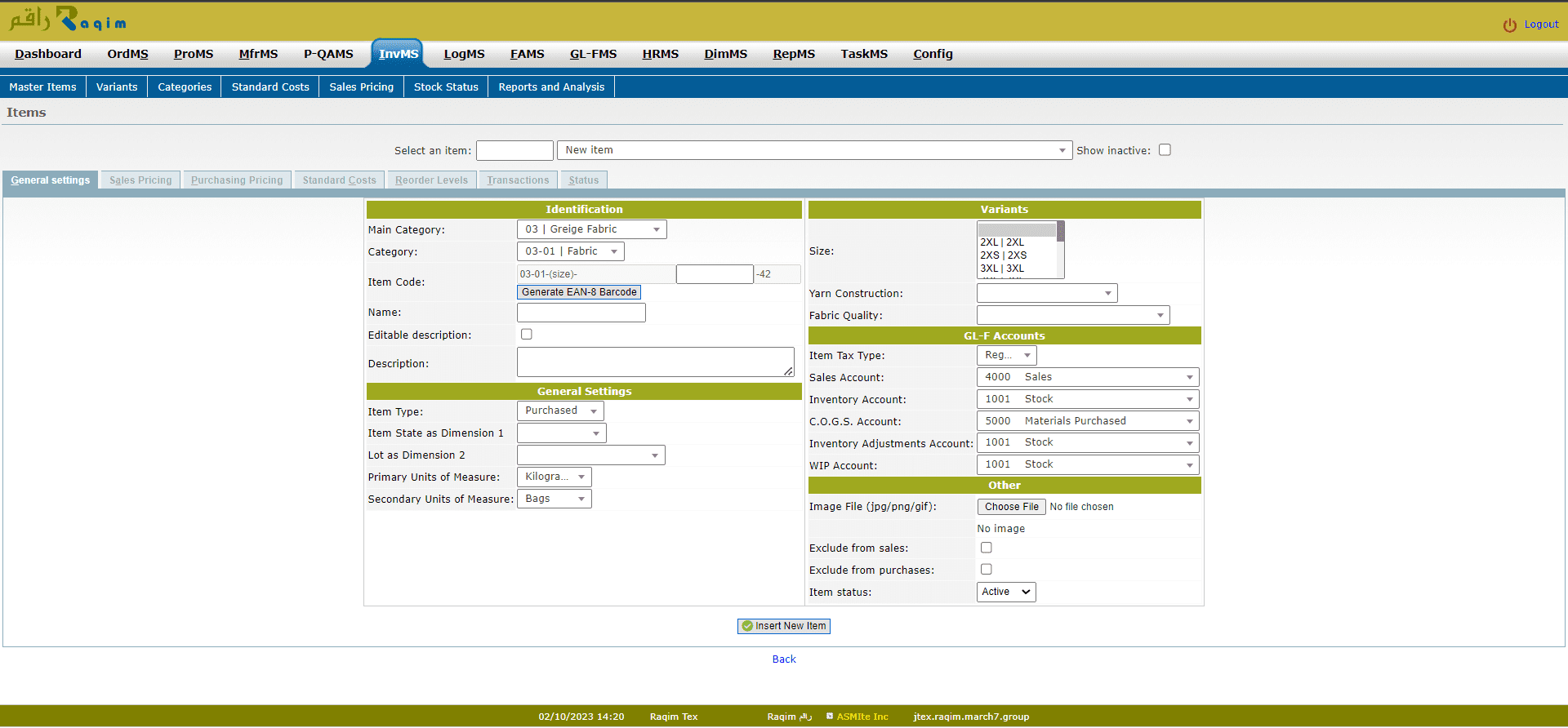Viewport: 1568px width, 728px height.
Task: Open the MfrMS module
Action: (258, 54)
